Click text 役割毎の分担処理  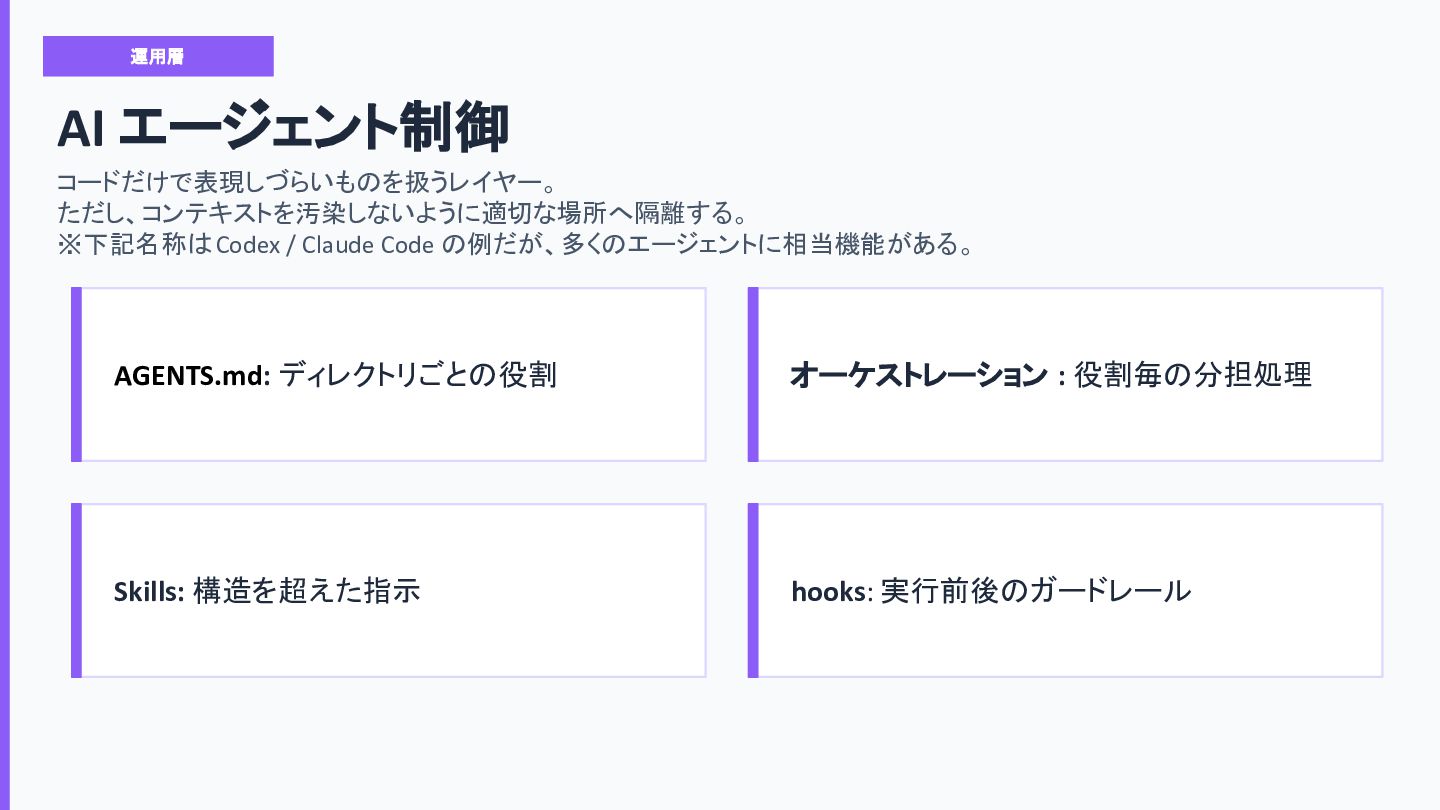(x=1193, y=376)
